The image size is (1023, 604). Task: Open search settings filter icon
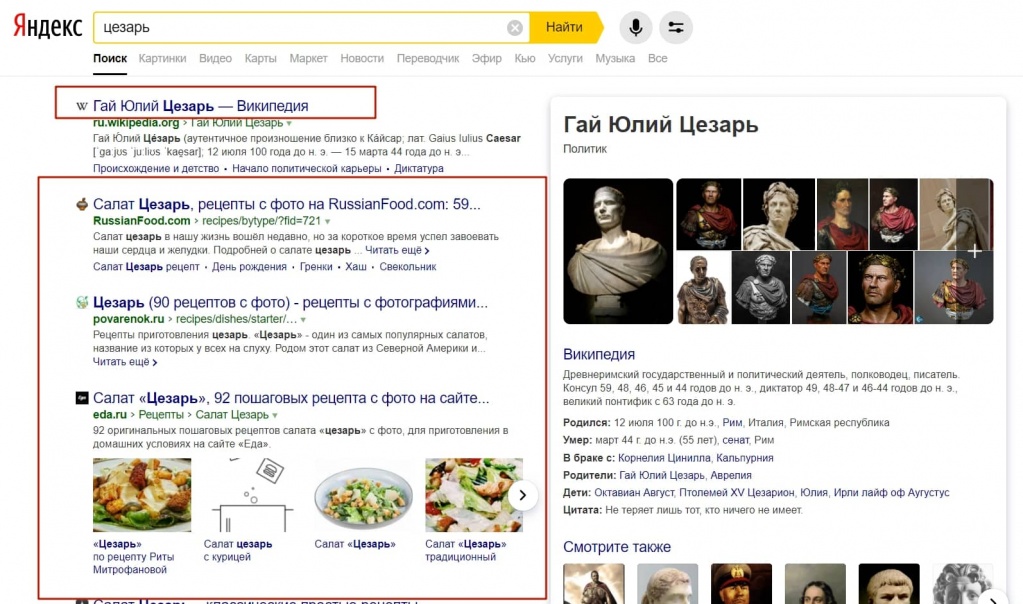677,28
